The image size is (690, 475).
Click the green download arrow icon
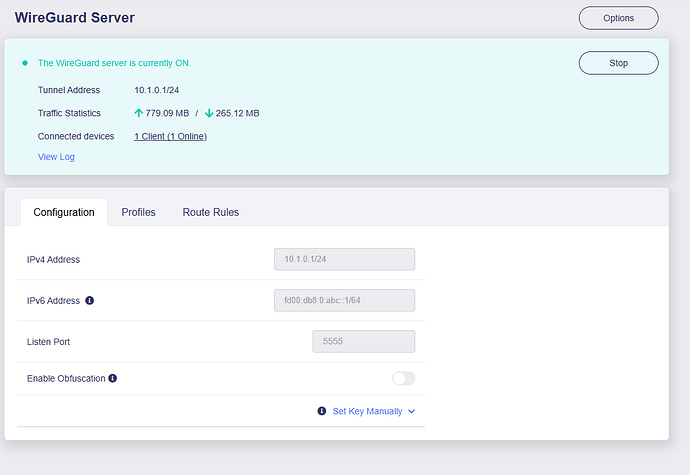point(209,113)
